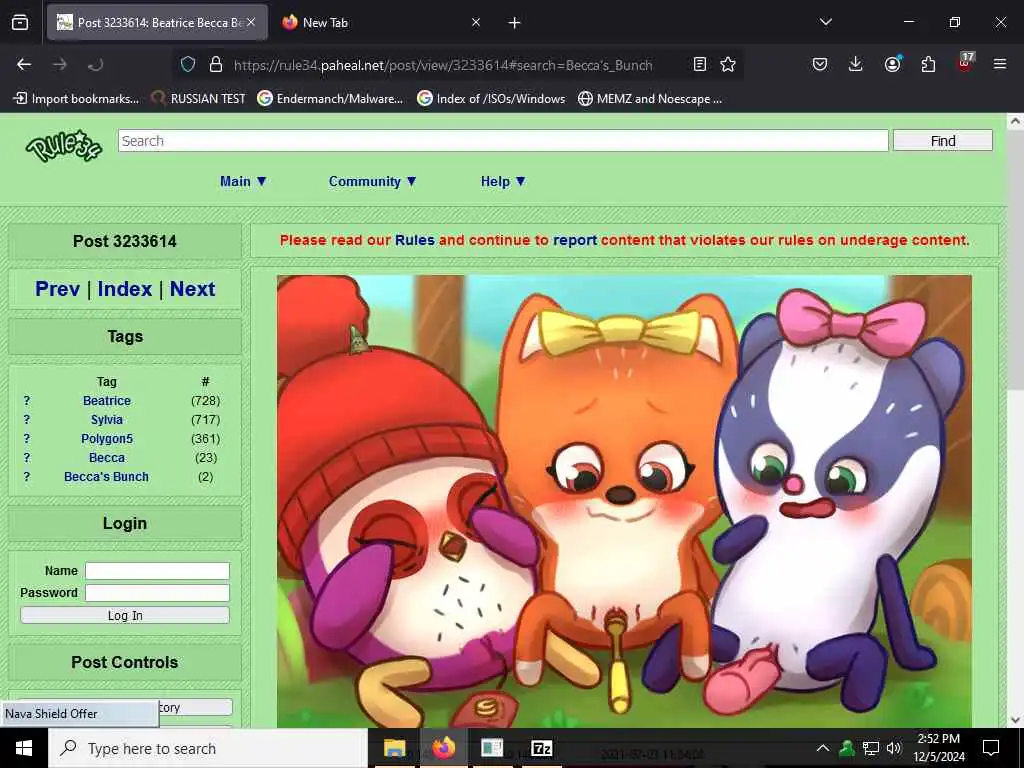Open the Index of /ISOs/Windows bookmark
This screenshot has height=768, width=1024.
[x=491, y=99]
